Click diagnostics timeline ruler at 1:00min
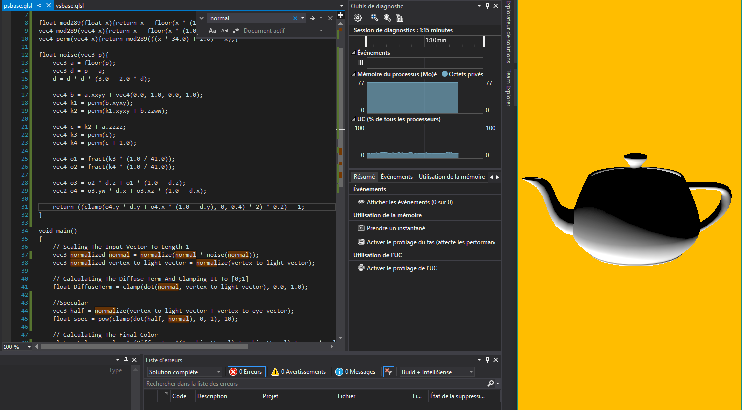 point(436,40)
